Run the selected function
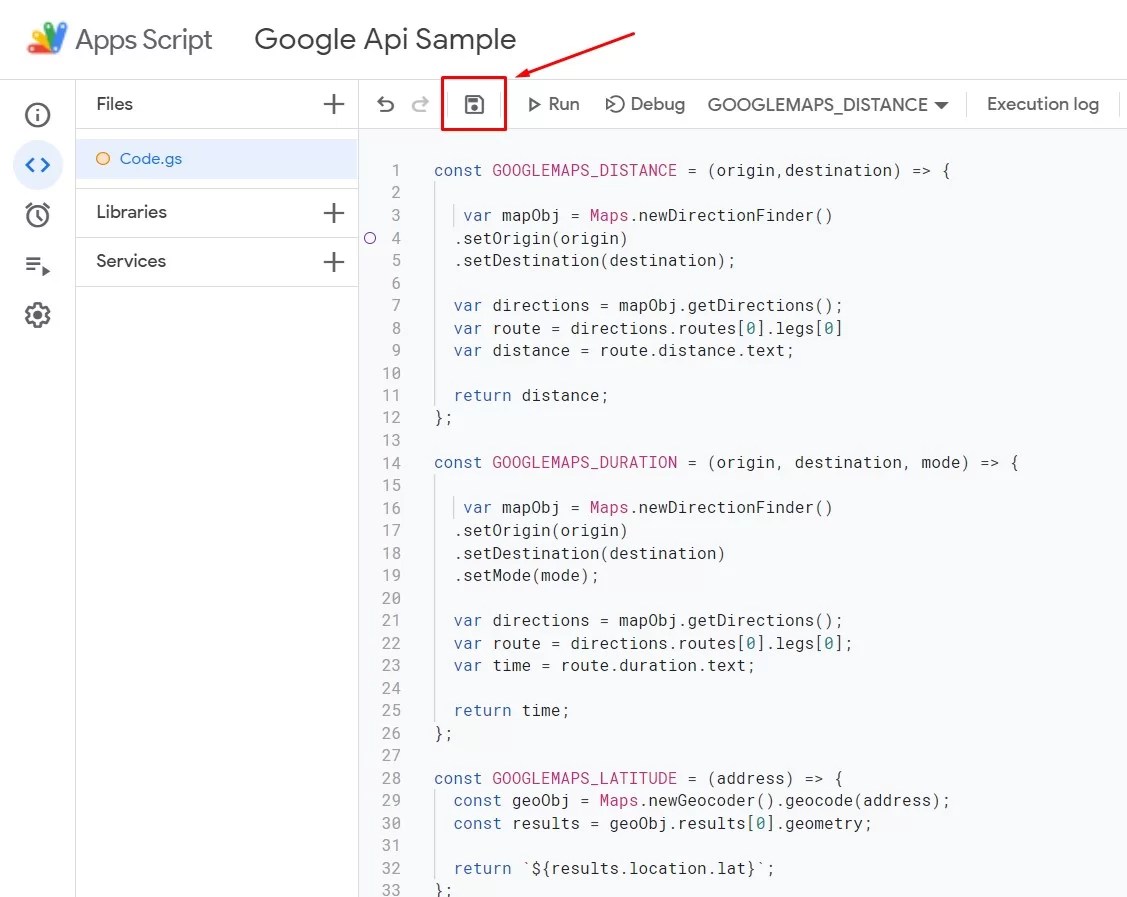 (553, 105)
